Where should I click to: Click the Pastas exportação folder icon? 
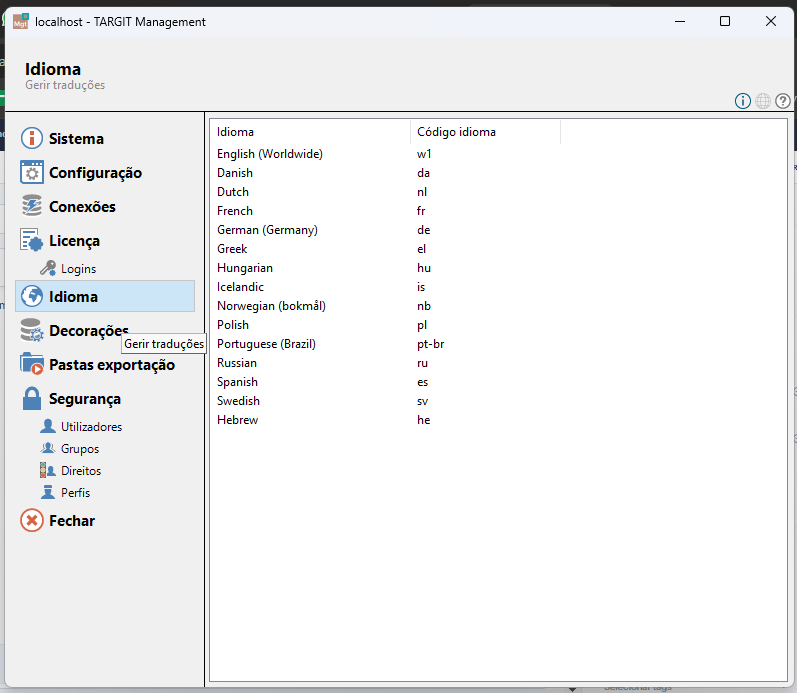point(32,364)
